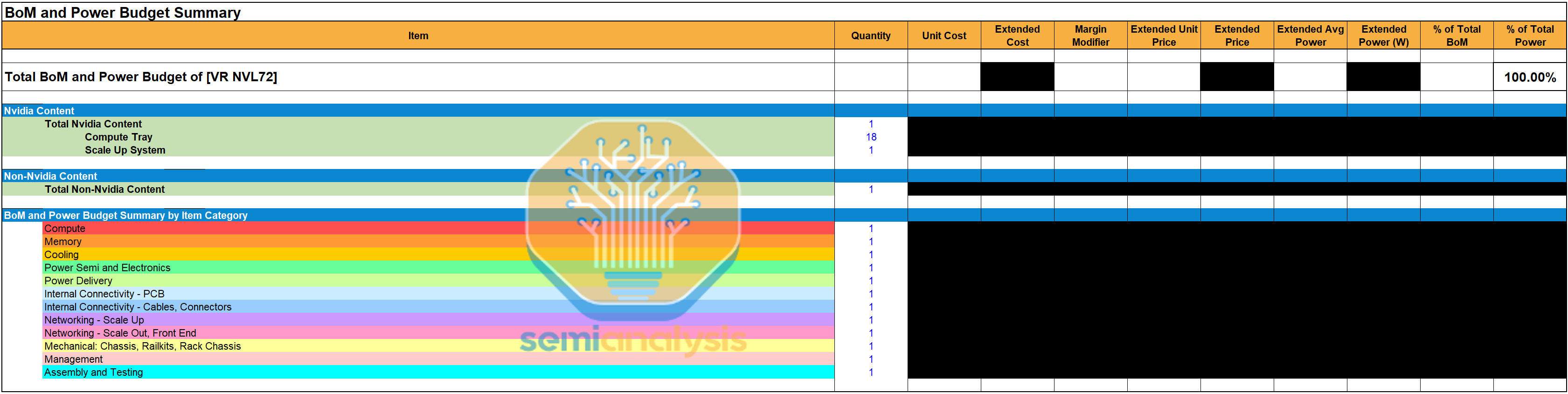Image resolution: width=1568 pixels, height=394 pixels.
Task: Click the '% of Total Power' header
Action: tap(1530, 35)
